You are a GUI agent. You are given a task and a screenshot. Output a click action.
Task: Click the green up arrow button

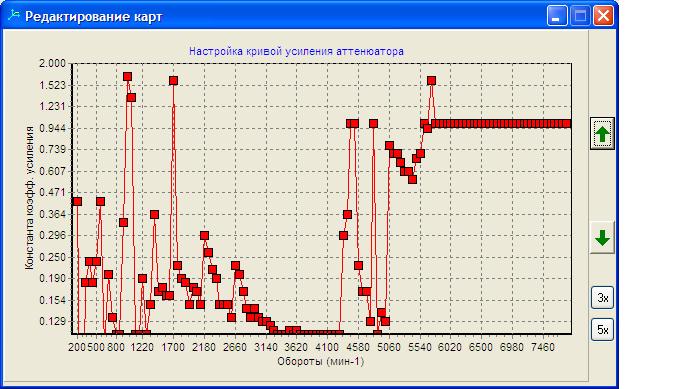click(602, 134)
